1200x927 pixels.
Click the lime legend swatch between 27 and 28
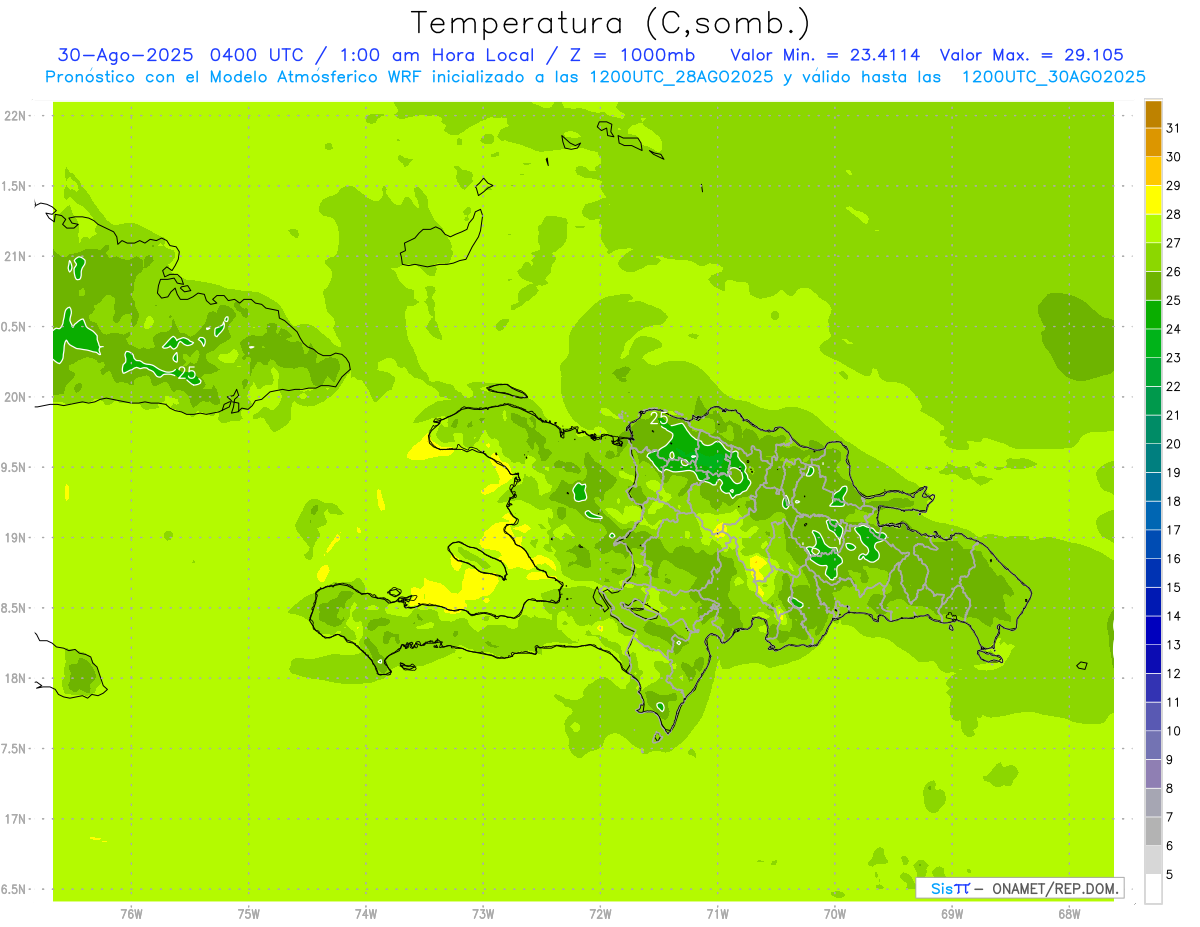click(x=1153, y=229)
